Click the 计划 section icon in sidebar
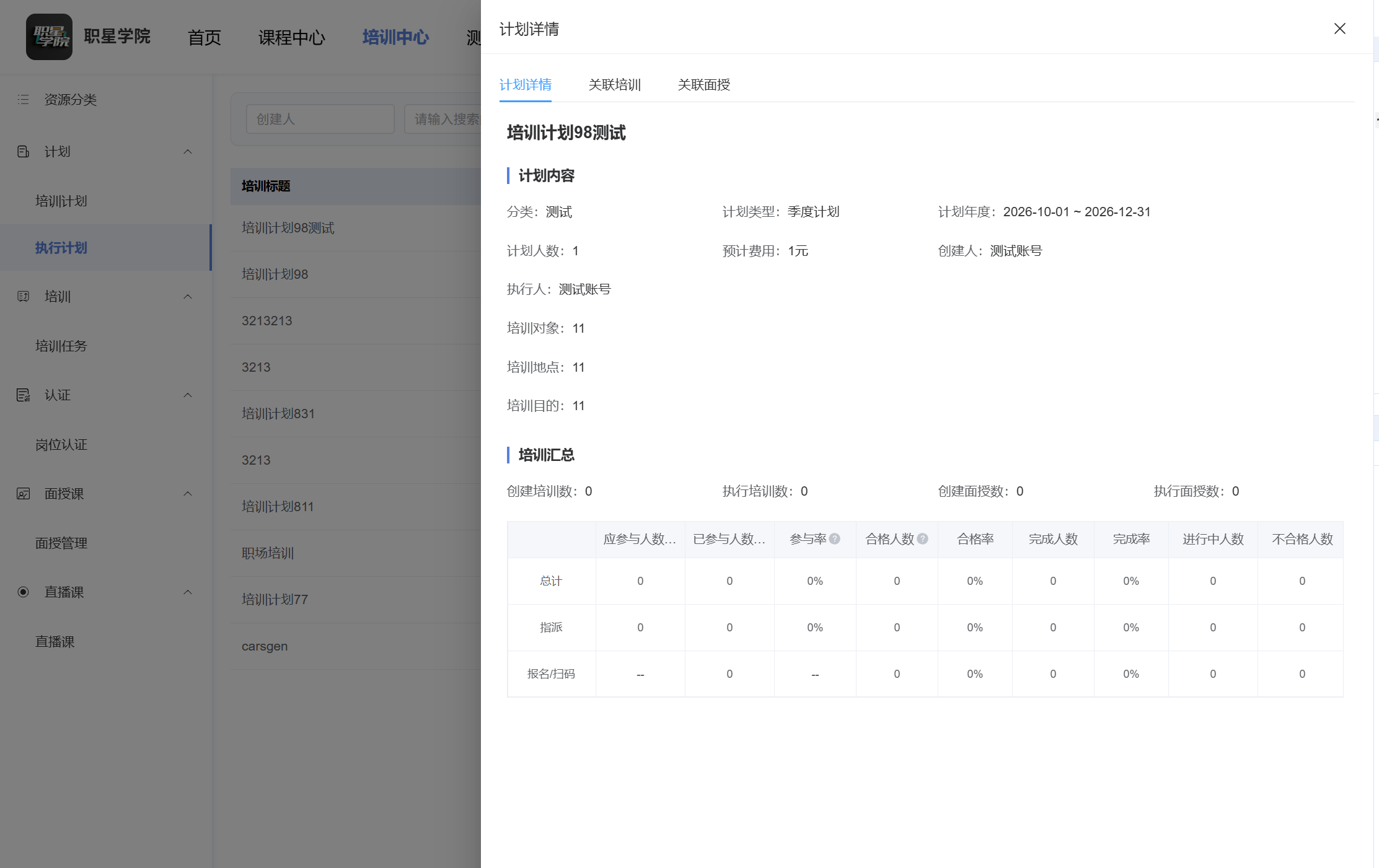This screenshot has height=868, width=1379. click(24, 152)
